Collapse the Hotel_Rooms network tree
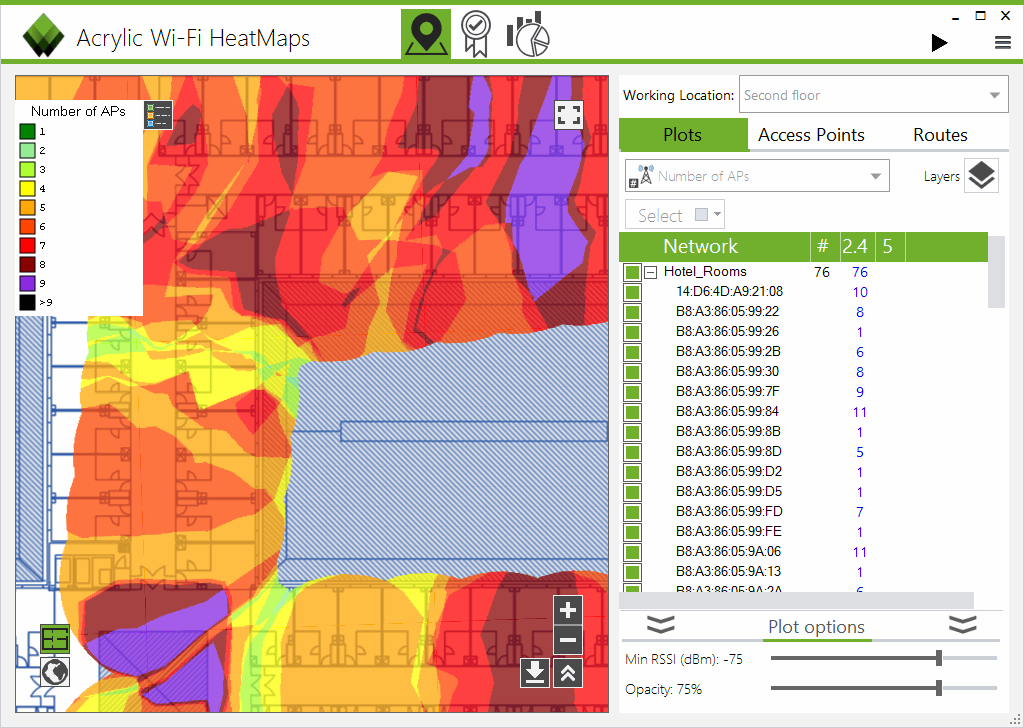Image resolution: width=1024 pixels, height=728 pixels. (650, 273)
